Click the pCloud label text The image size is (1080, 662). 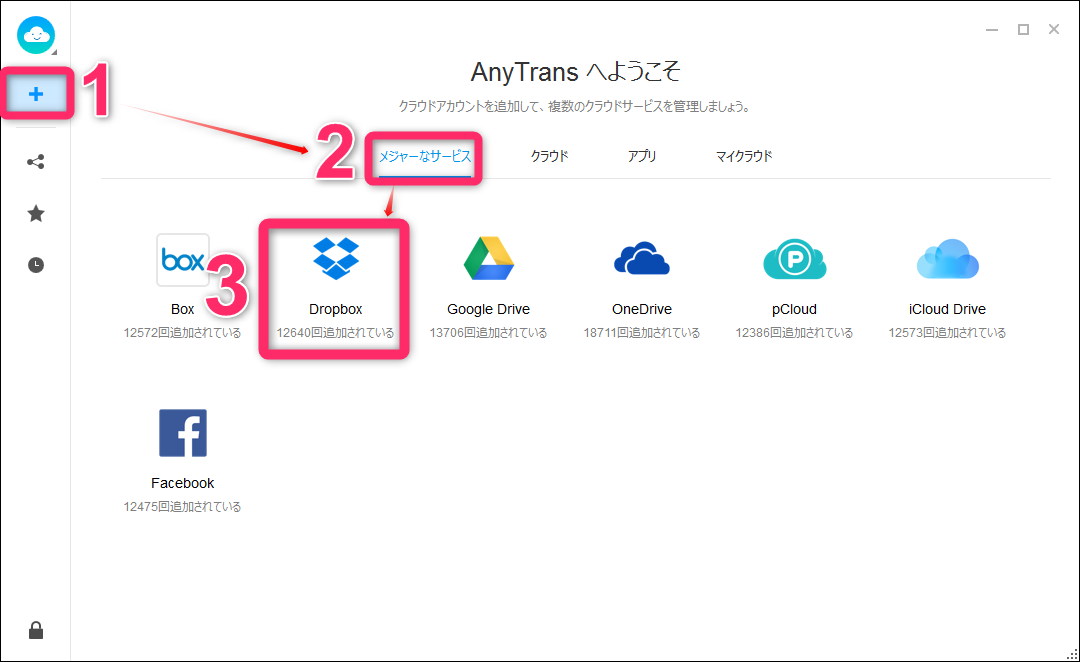(x=794, y=309)
